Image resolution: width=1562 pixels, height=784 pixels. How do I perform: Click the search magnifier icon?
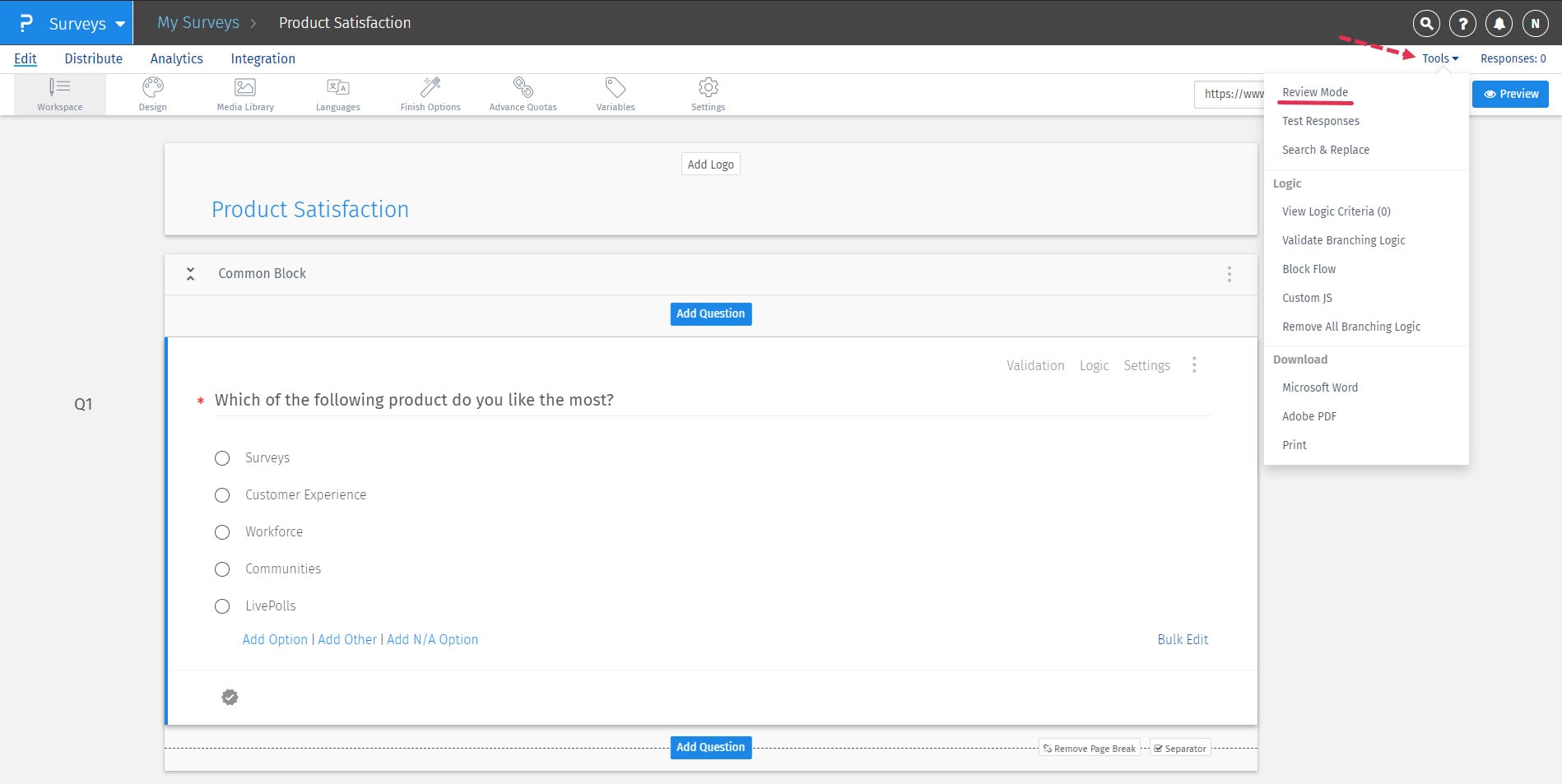[1425, 23]
